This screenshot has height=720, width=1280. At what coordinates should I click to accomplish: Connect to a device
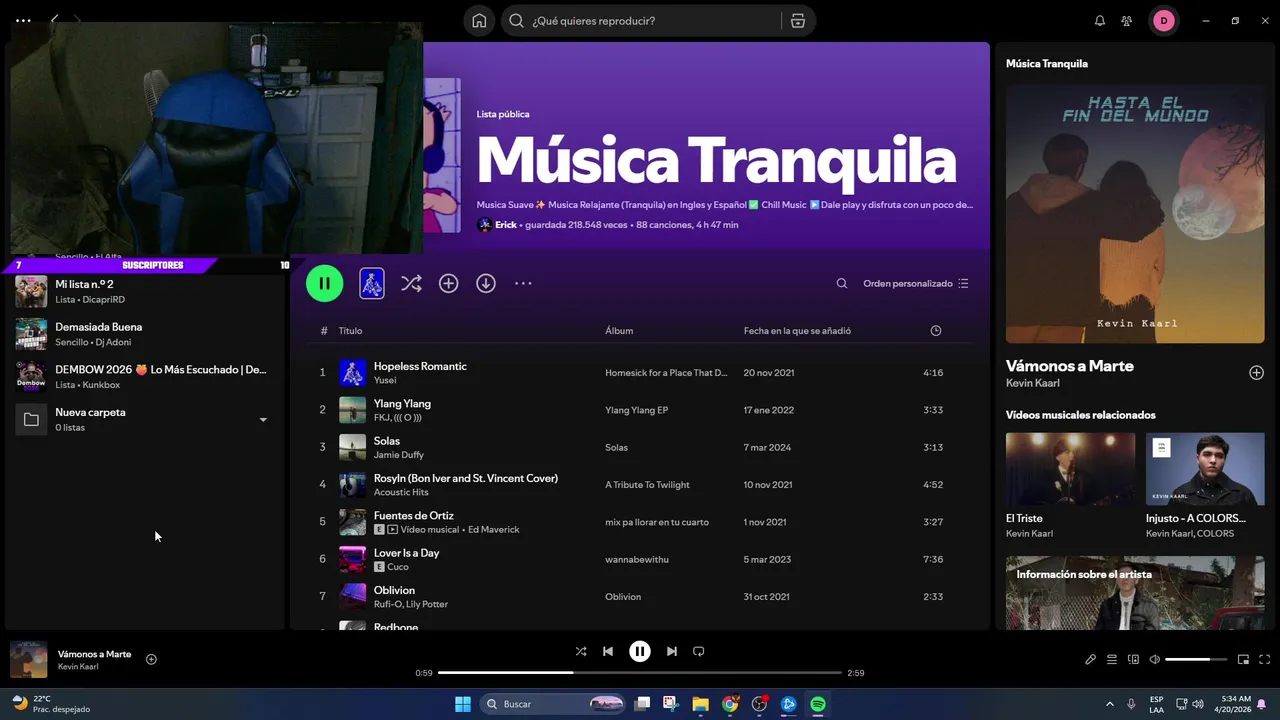[x=1133, y=659]
